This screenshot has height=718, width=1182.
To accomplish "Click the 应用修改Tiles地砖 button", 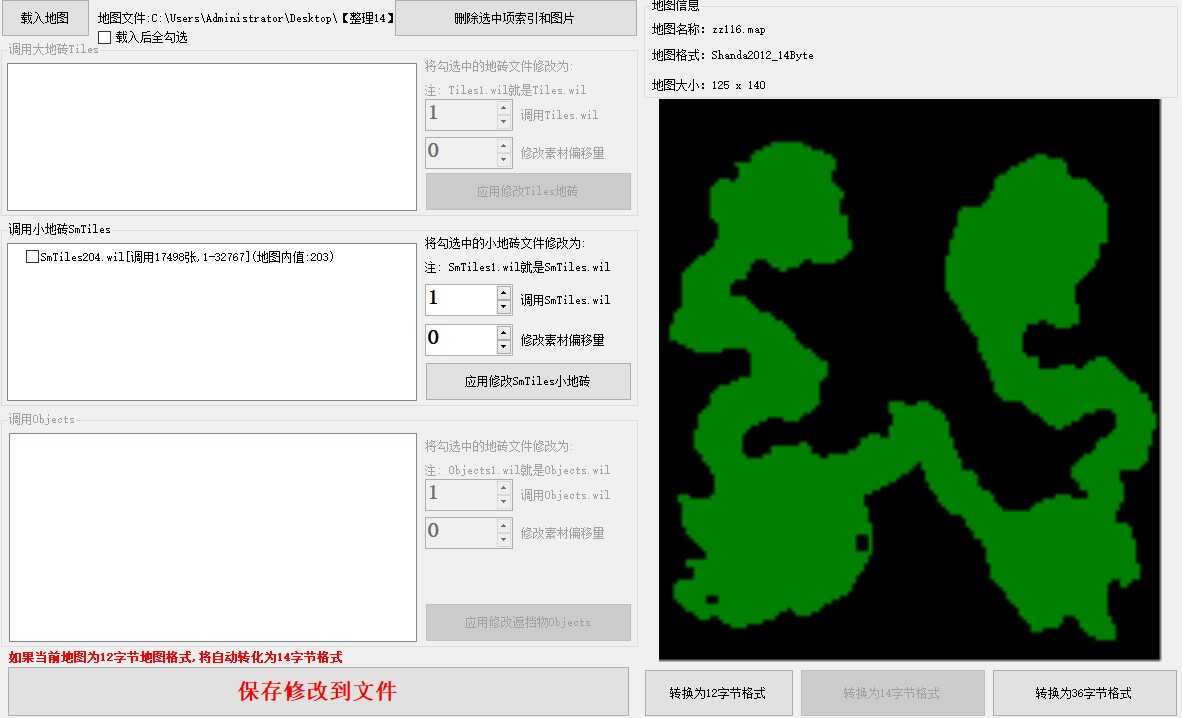I will click(528, 191).
